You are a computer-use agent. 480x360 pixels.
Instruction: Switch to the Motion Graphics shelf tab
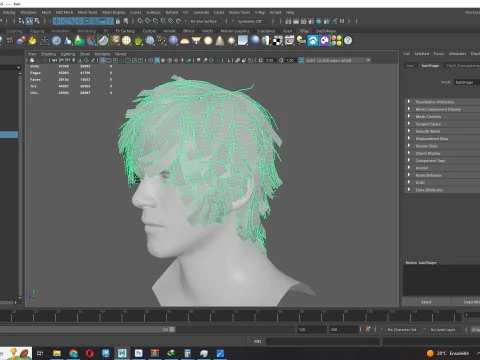click(x=235, y=31)
